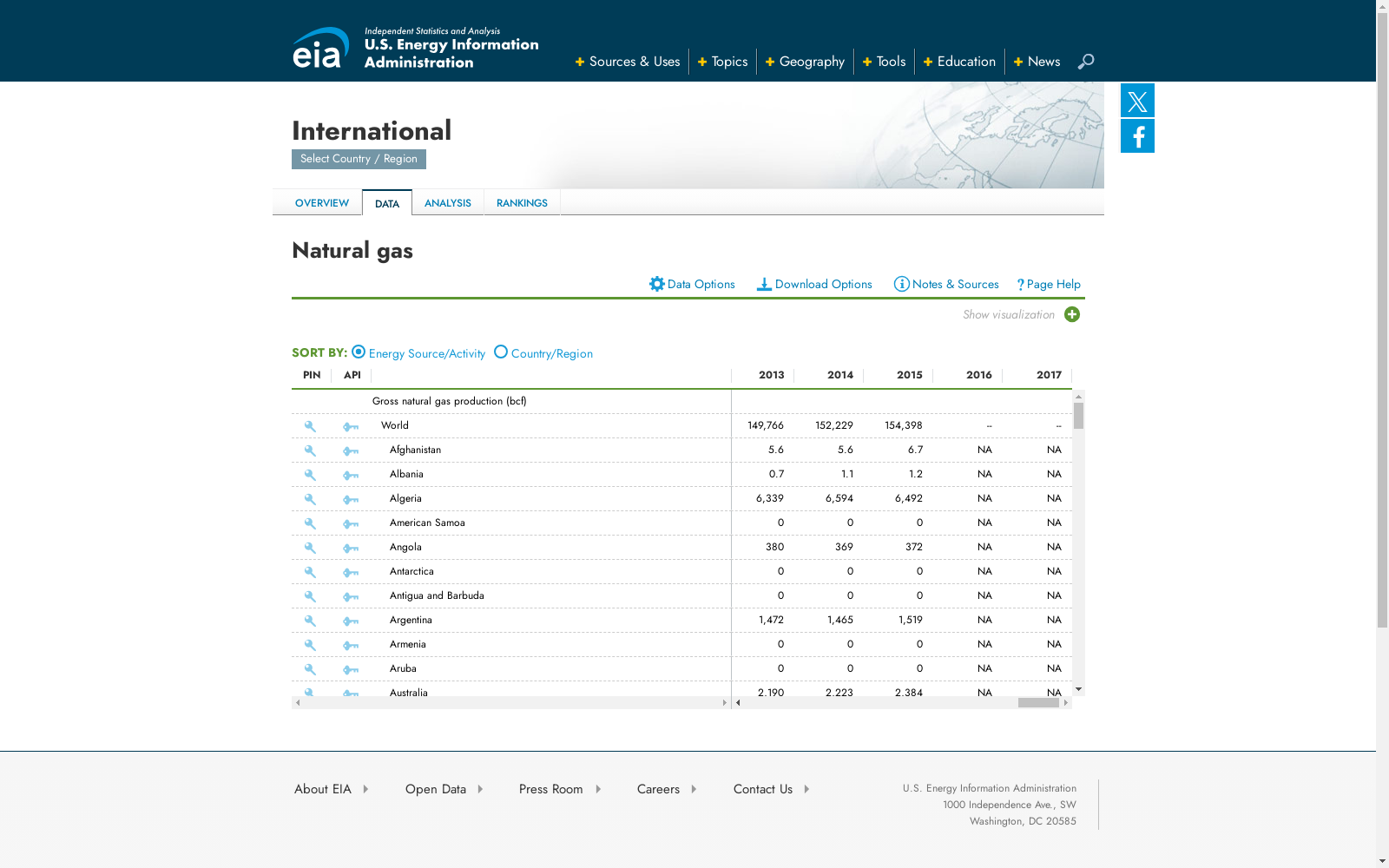Viewport: 1389px width, 868px height.
Task: Open API key for Afghanistan row
Action: (351, 450)
